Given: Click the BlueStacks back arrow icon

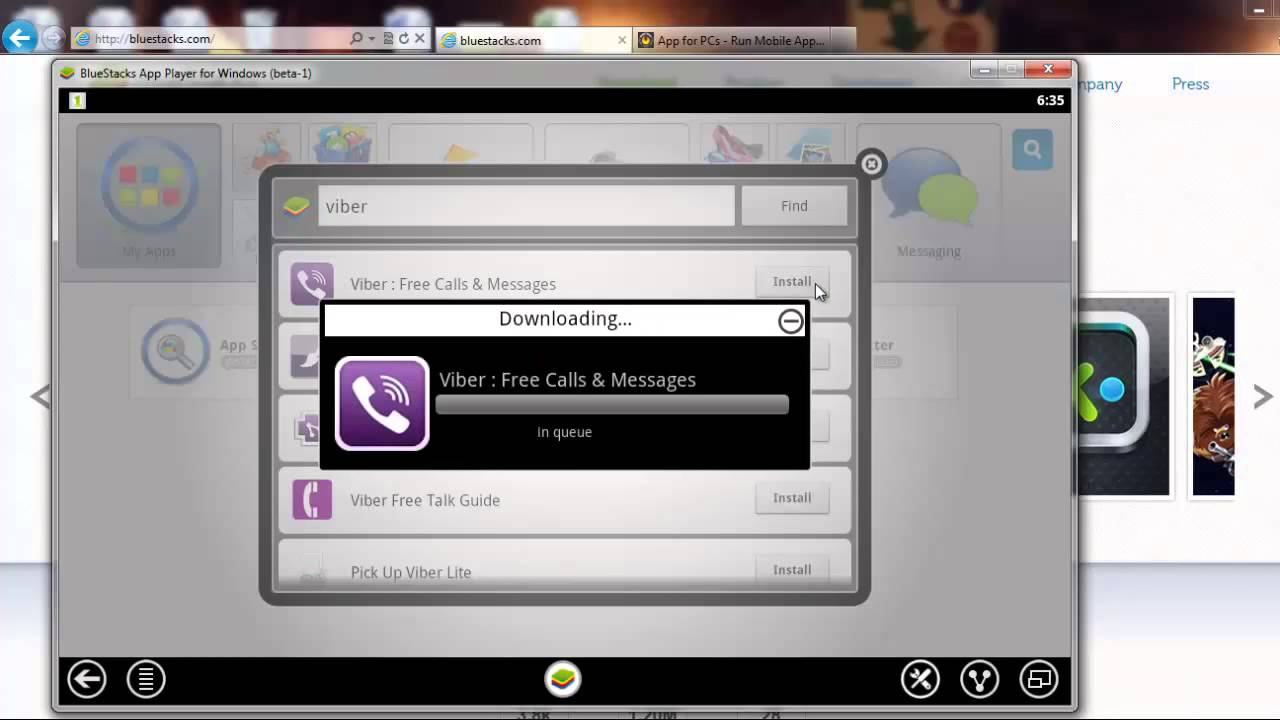Looking at the screenshot, I should (x=87, y=680).
